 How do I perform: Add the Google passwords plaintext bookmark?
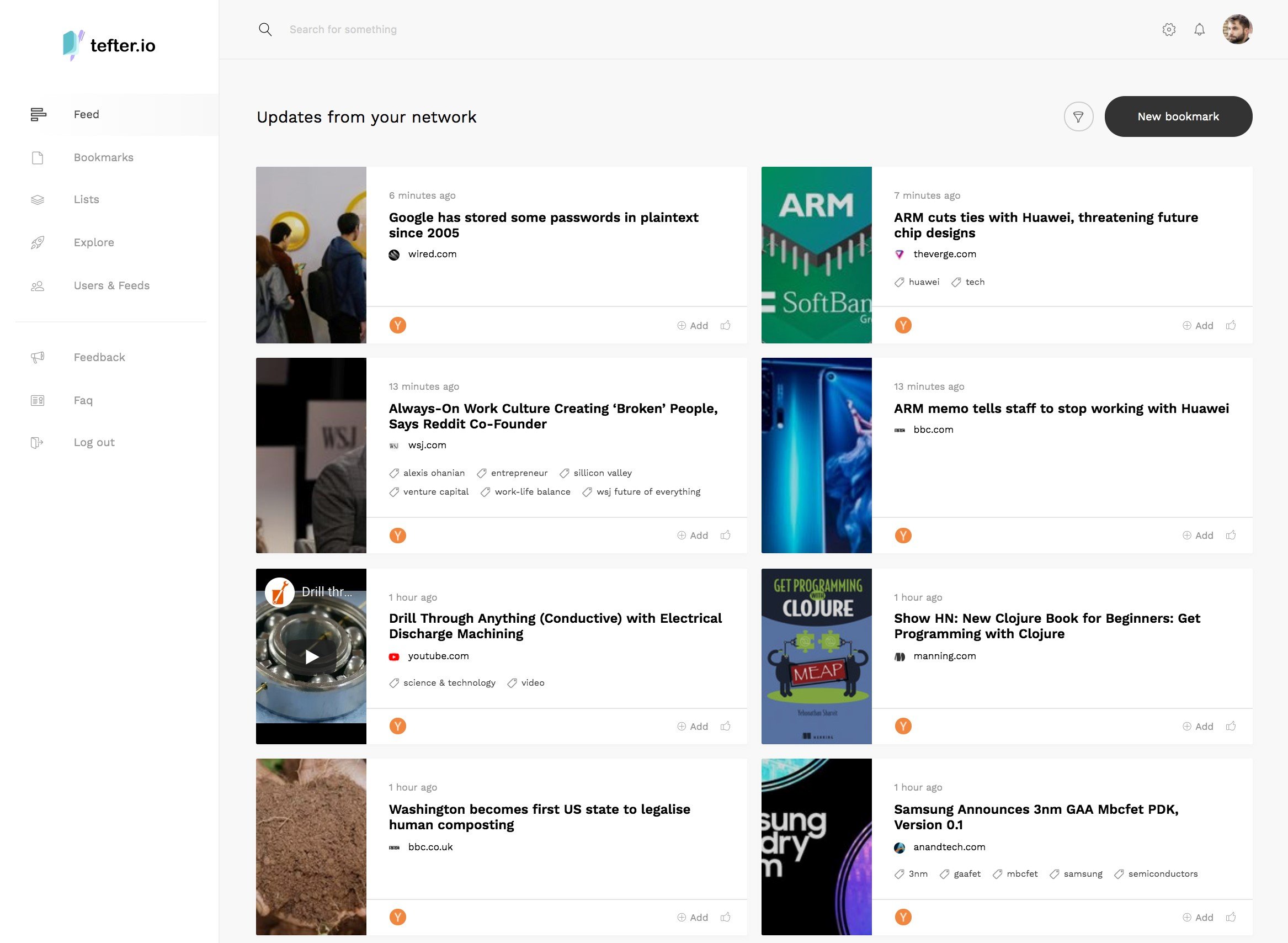point(693,325)
